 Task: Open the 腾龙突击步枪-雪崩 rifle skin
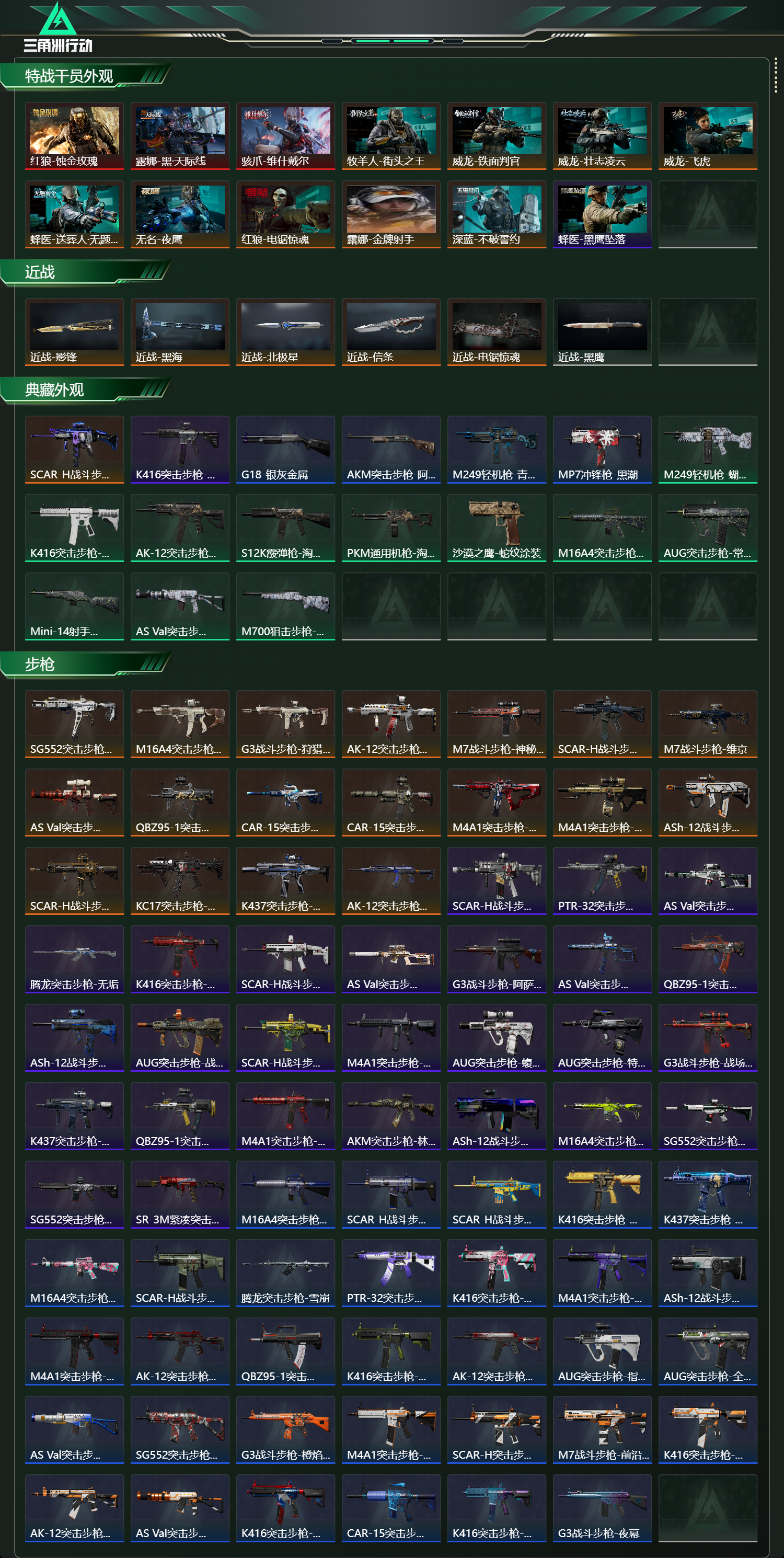(285, 1273)
